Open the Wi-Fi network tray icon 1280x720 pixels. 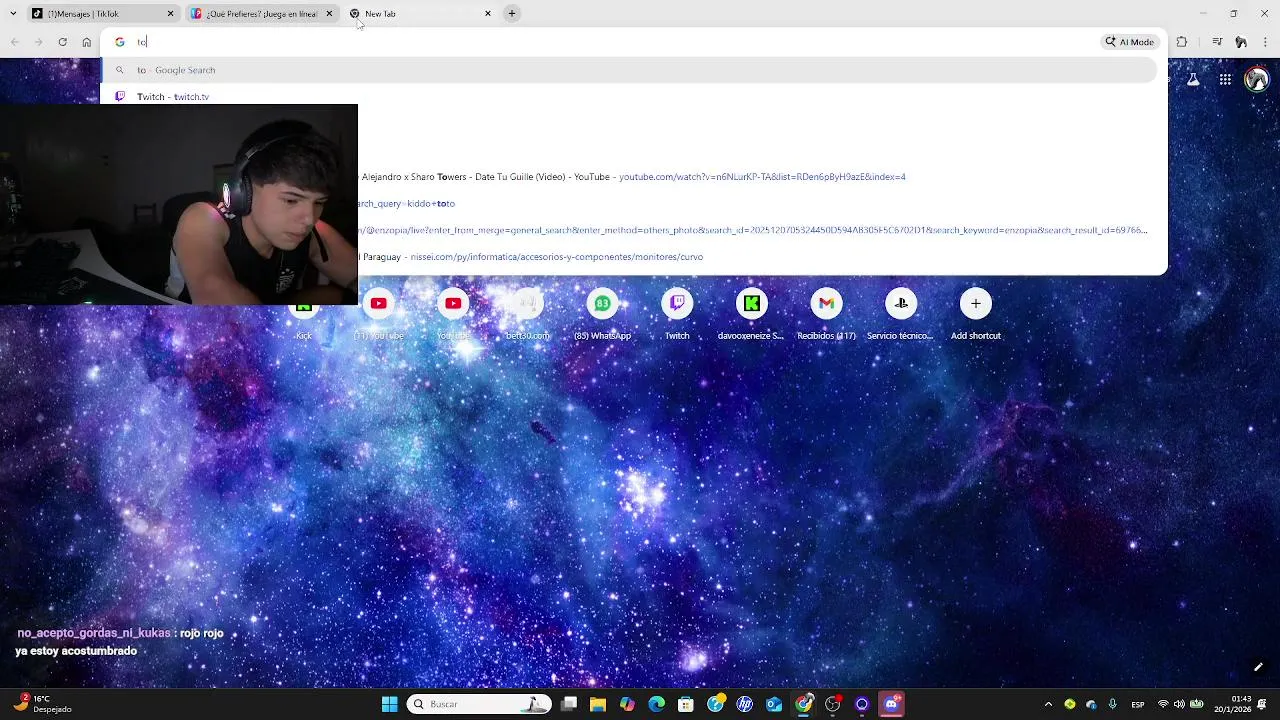pyautogui.click(x=1162, y=704)
